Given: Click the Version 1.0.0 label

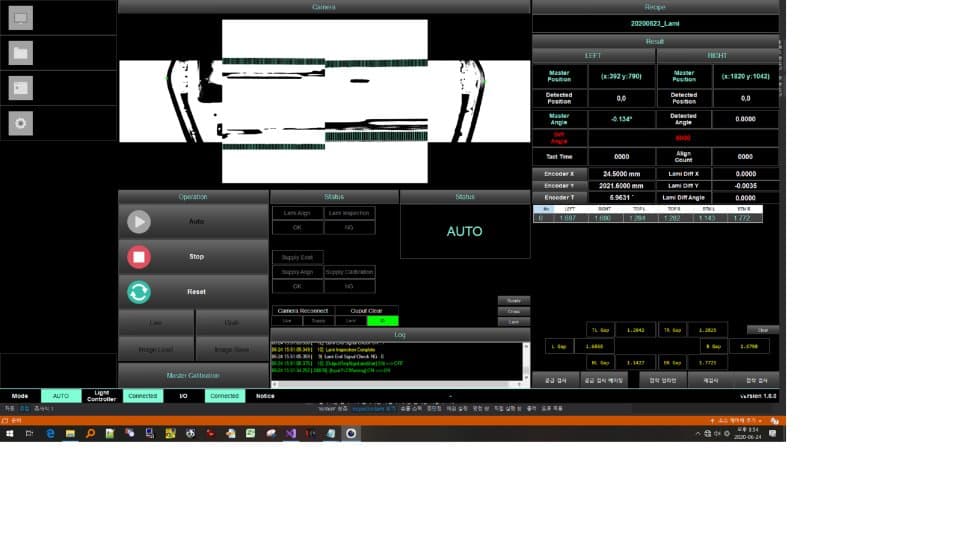Looking at the screenshot, I should pyautogui.click(x=758, y=396).
